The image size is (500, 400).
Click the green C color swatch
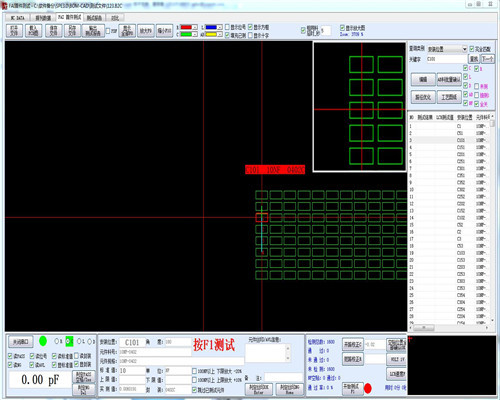pos(186,34)
